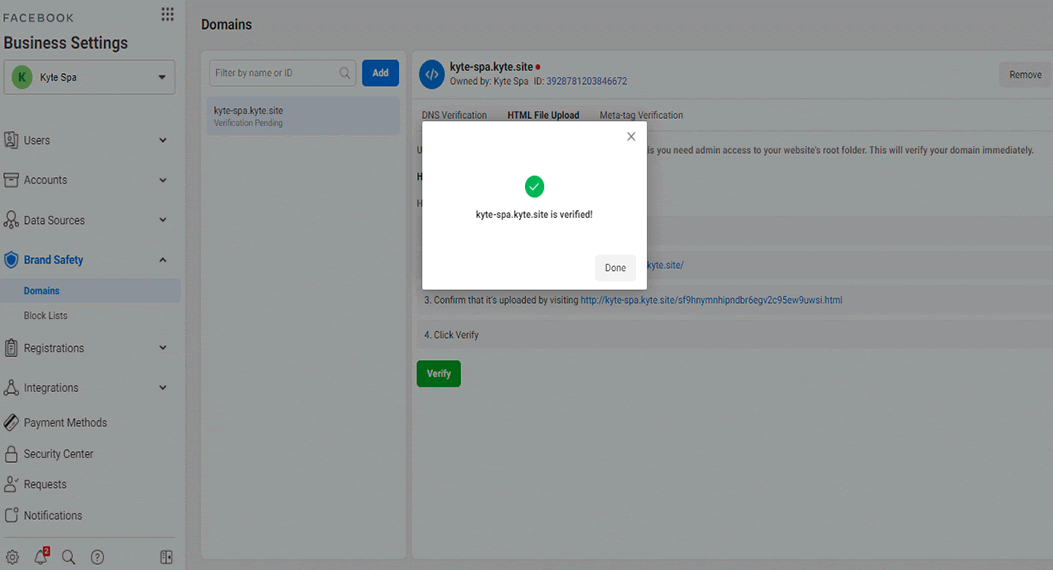The height and width of the screenshot is (570, 1053).
Task: Click the Security Center lock icon
Action: click(11, 454)
